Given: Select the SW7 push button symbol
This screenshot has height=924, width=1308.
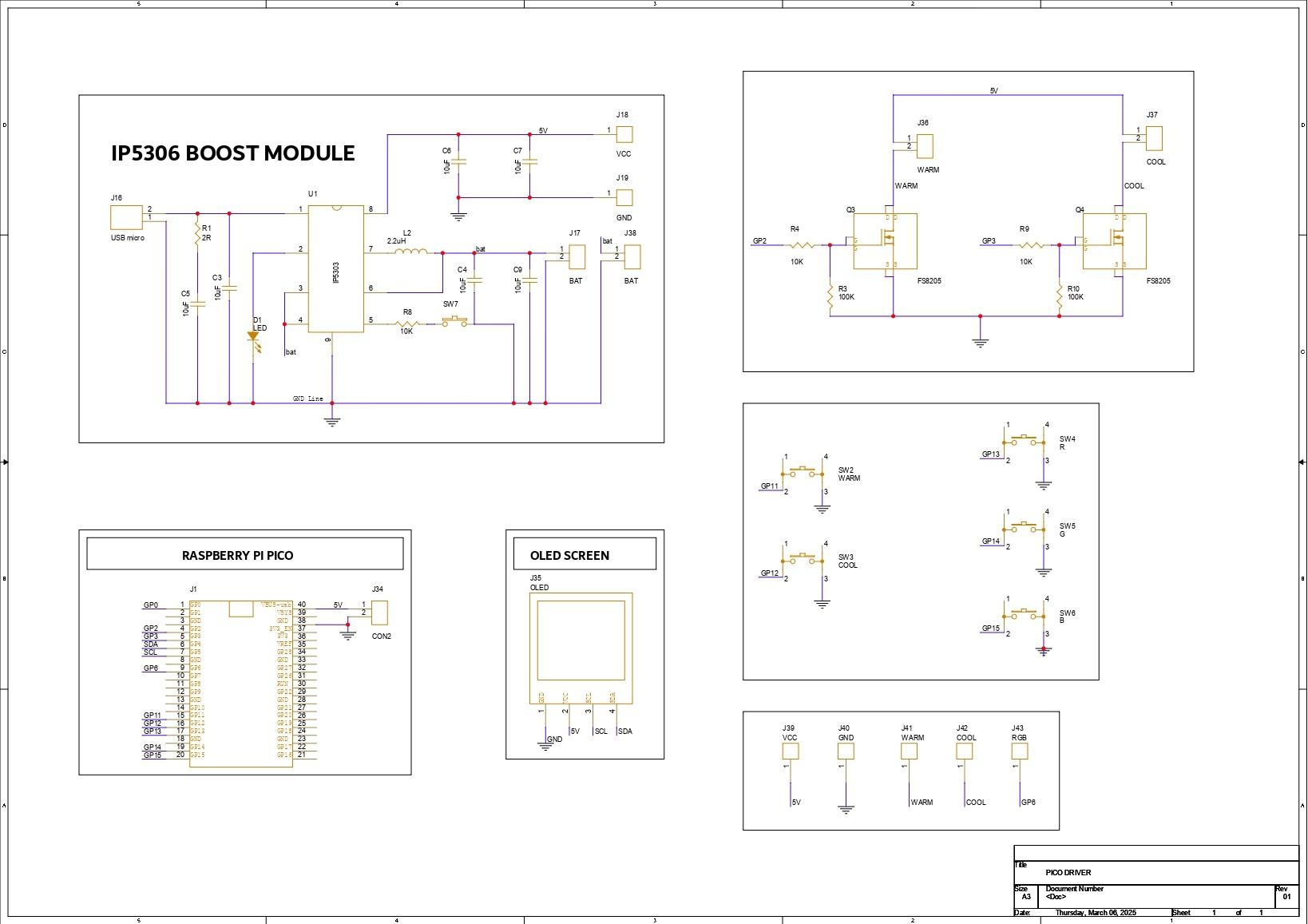Looking at the screenshot, I should [x=455, y=321].
